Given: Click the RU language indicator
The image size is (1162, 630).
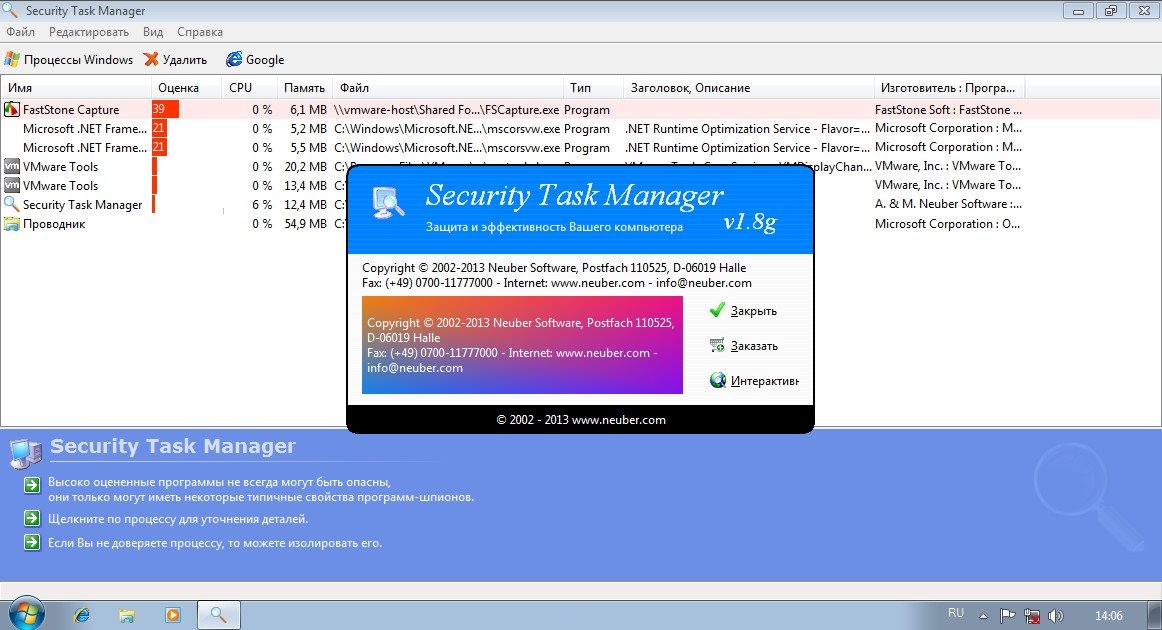Looking at the screenshot, I should click(956, 614).
